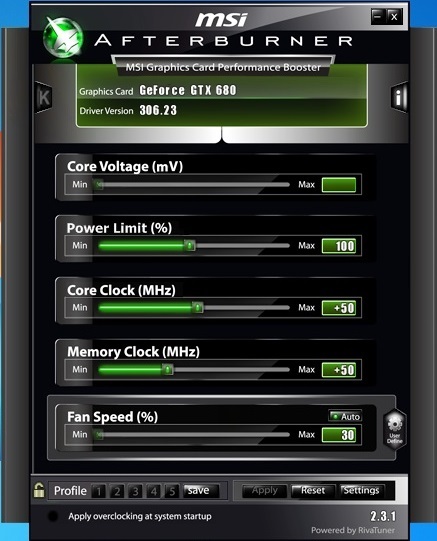Screen dimensions: 437x541
Task: Click the Fan Speed (%) label
Action: (112, 417)
